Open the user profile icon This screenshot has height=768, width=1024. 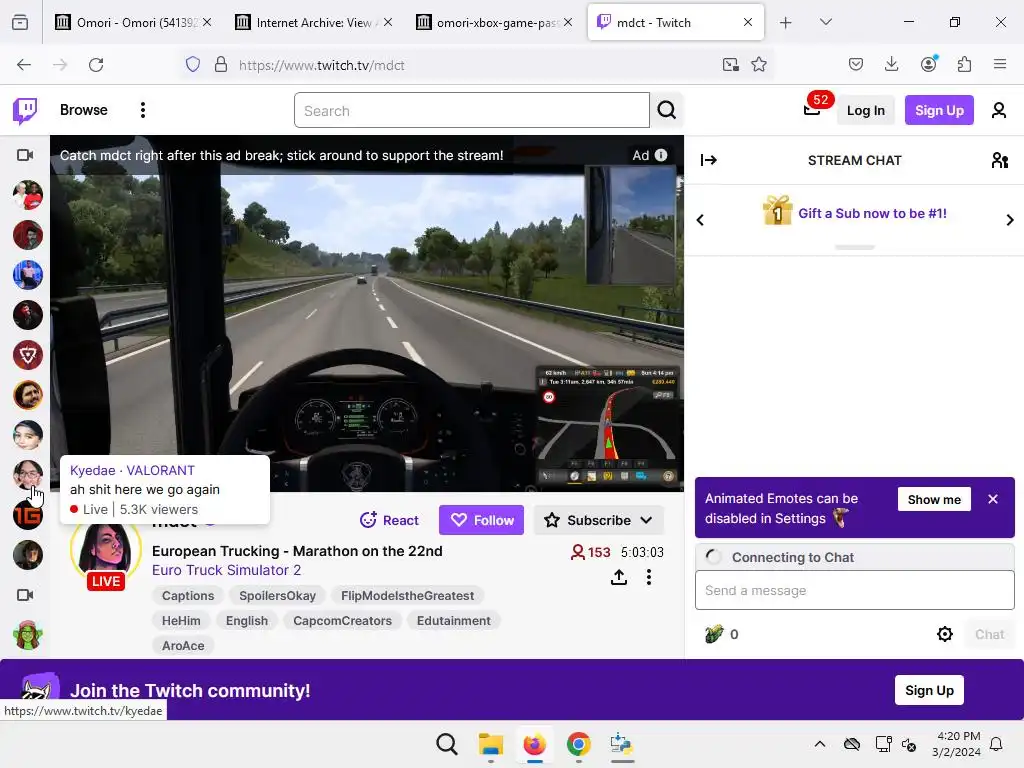(x=999, y=110)
